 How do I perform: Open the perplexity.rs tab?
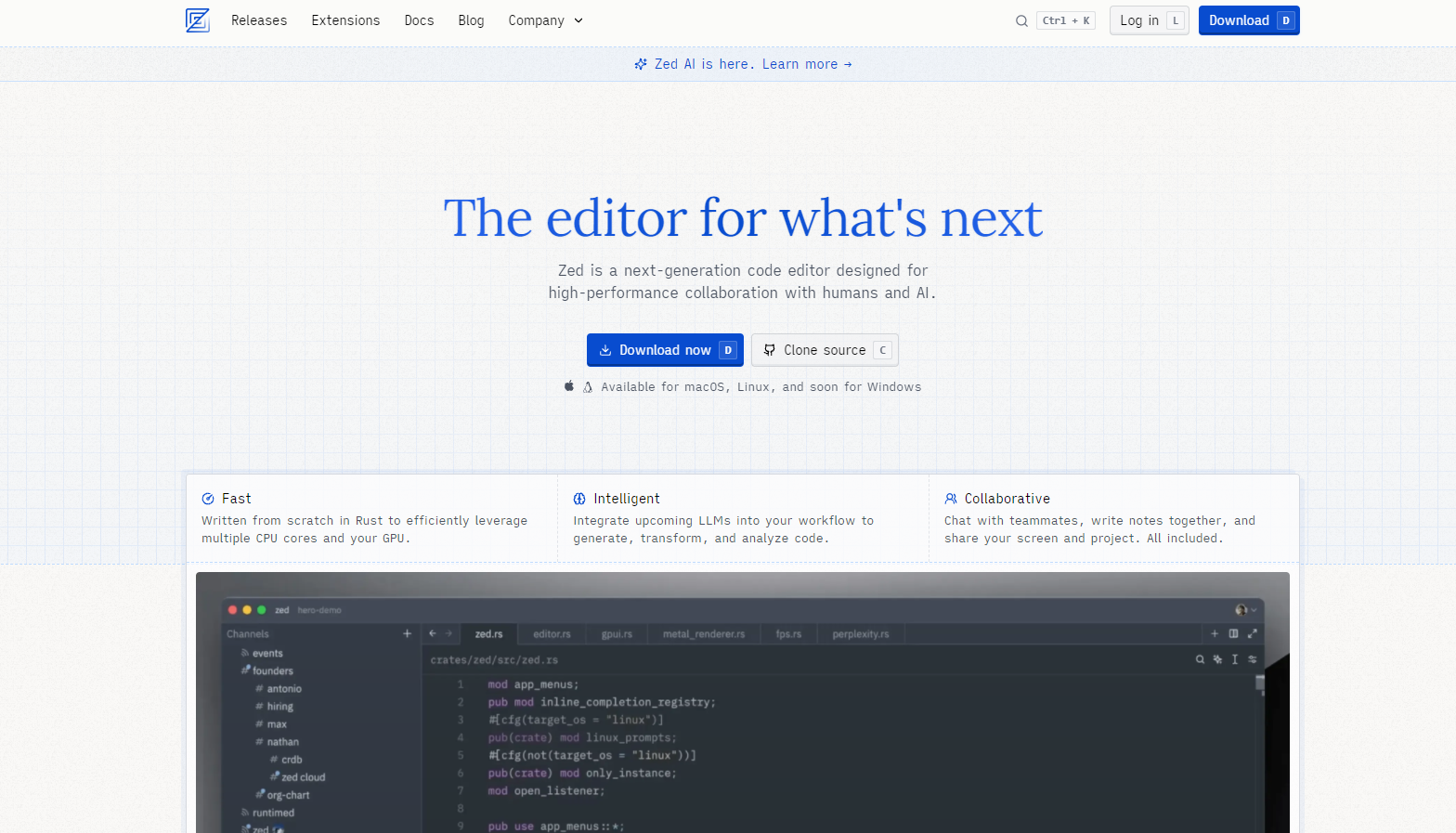(861, 634)
